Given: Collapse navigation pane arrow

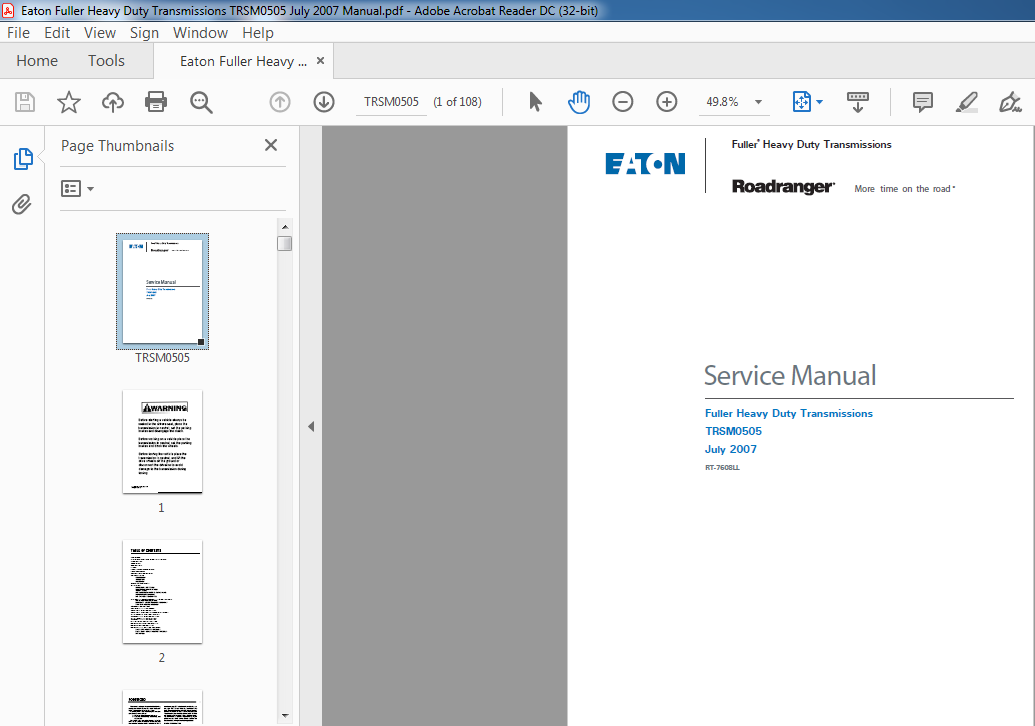Looking at the screenshot, I should [311, 426].
